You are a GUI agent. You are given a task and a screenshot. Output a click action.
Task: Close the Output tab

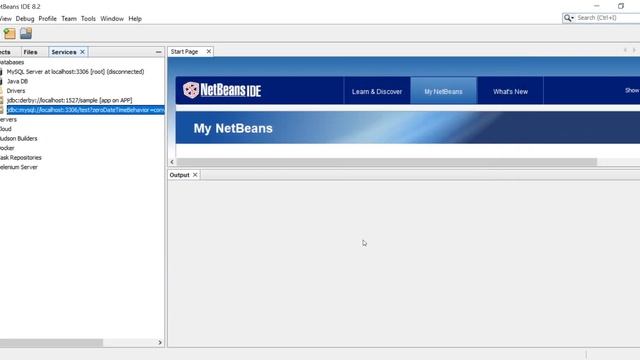(x=195, y=175)
